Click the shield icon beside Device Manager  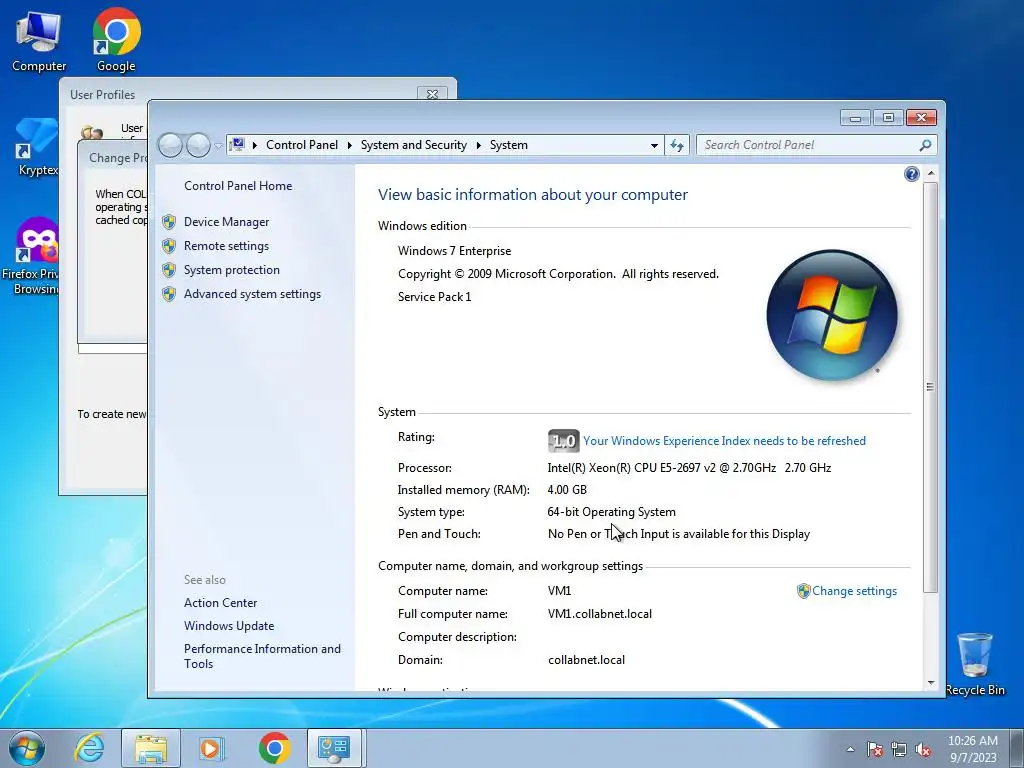(169, 222)
